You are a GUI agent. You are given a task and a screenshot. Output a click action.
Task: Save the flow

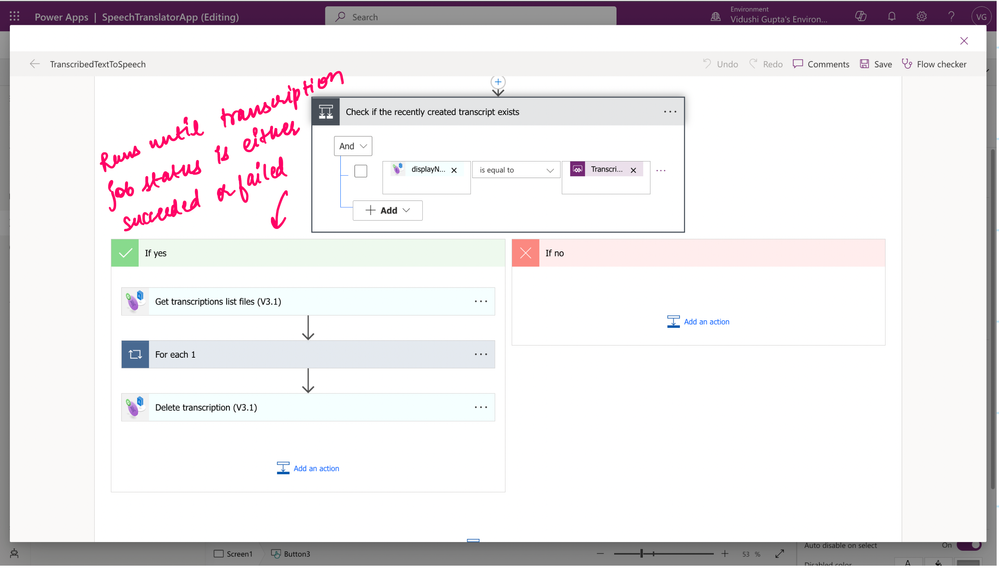click(x=875, y=64)
